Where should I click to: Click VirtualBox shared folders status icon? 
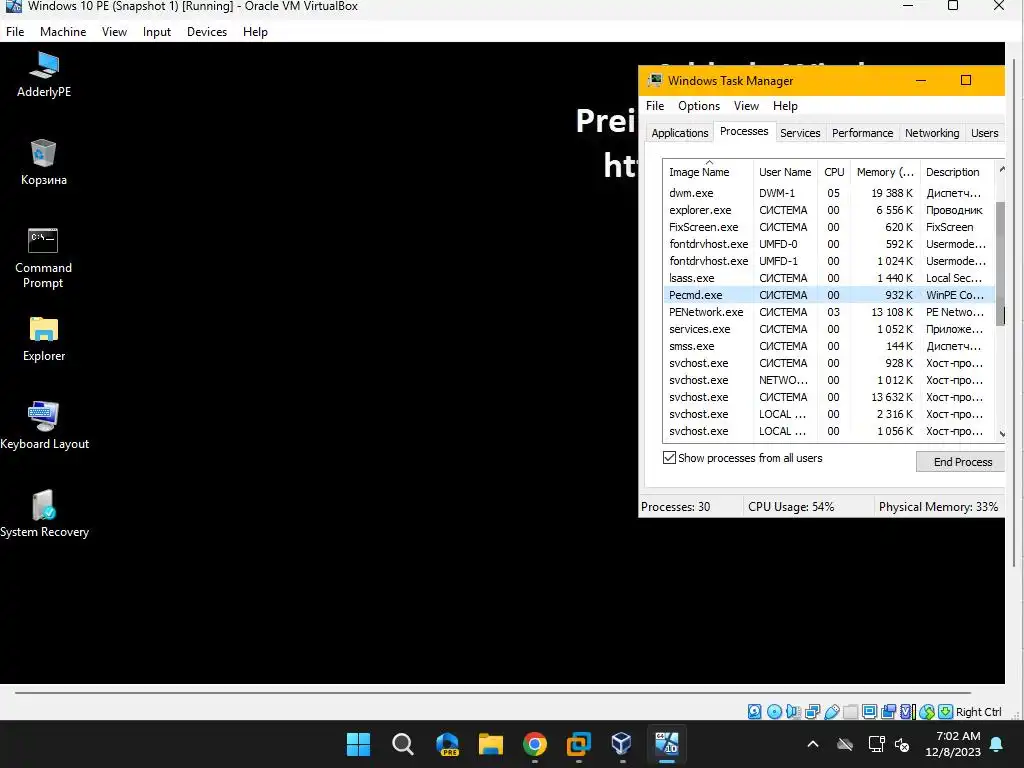[850, 712]
